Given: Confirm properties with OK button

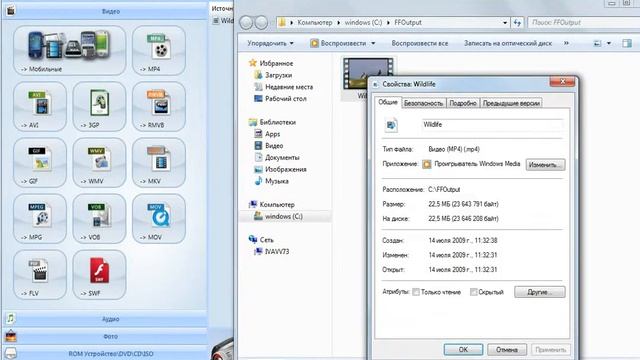Looking at the screenshot, I should click(x=463, y=350).
